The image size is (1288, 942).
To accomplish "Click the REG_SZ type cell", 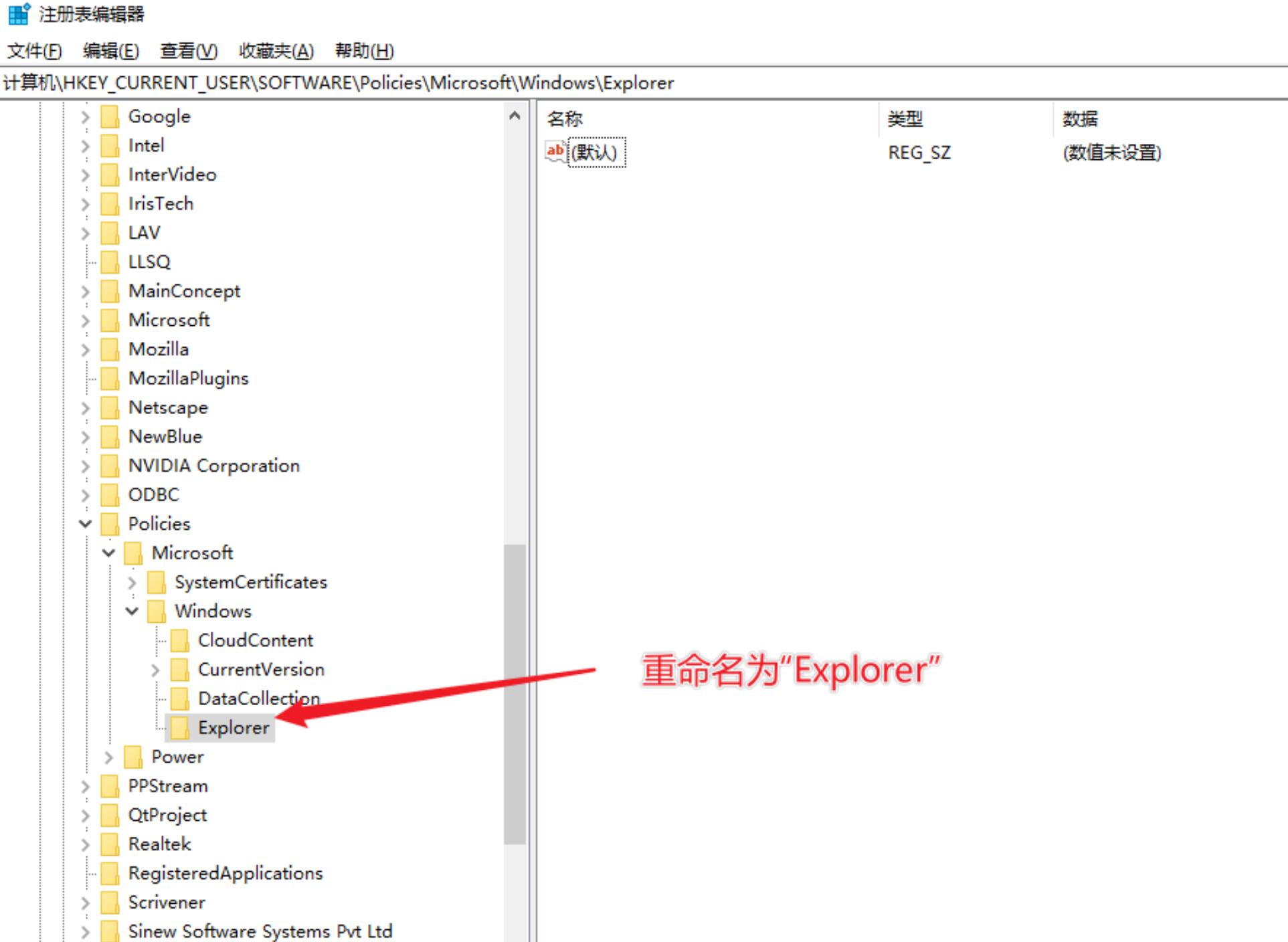I will 919,153.
